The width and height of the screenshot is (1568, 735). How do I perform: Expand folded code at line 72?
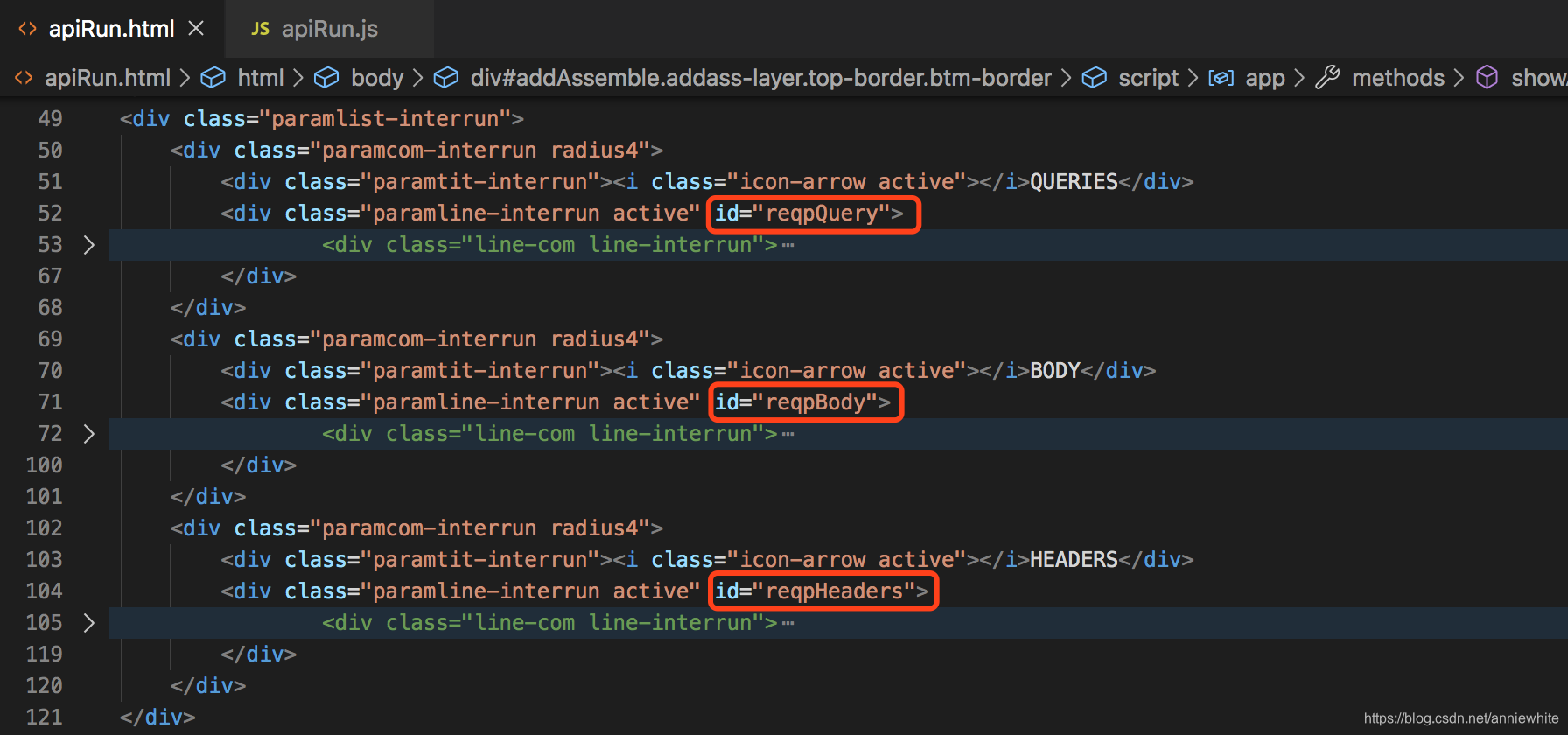coord(88,434)
